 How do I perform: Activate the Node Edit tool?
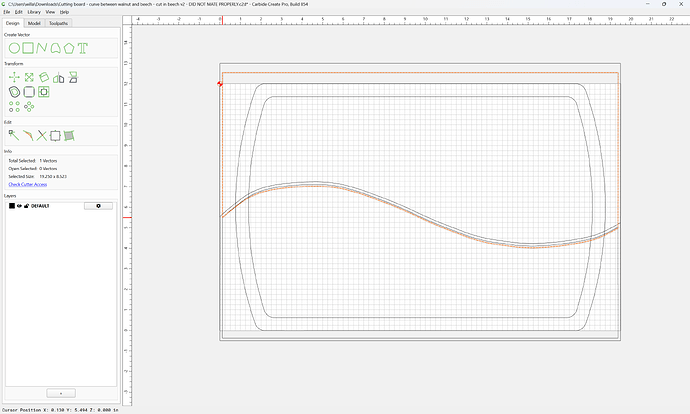coord(14,136)
